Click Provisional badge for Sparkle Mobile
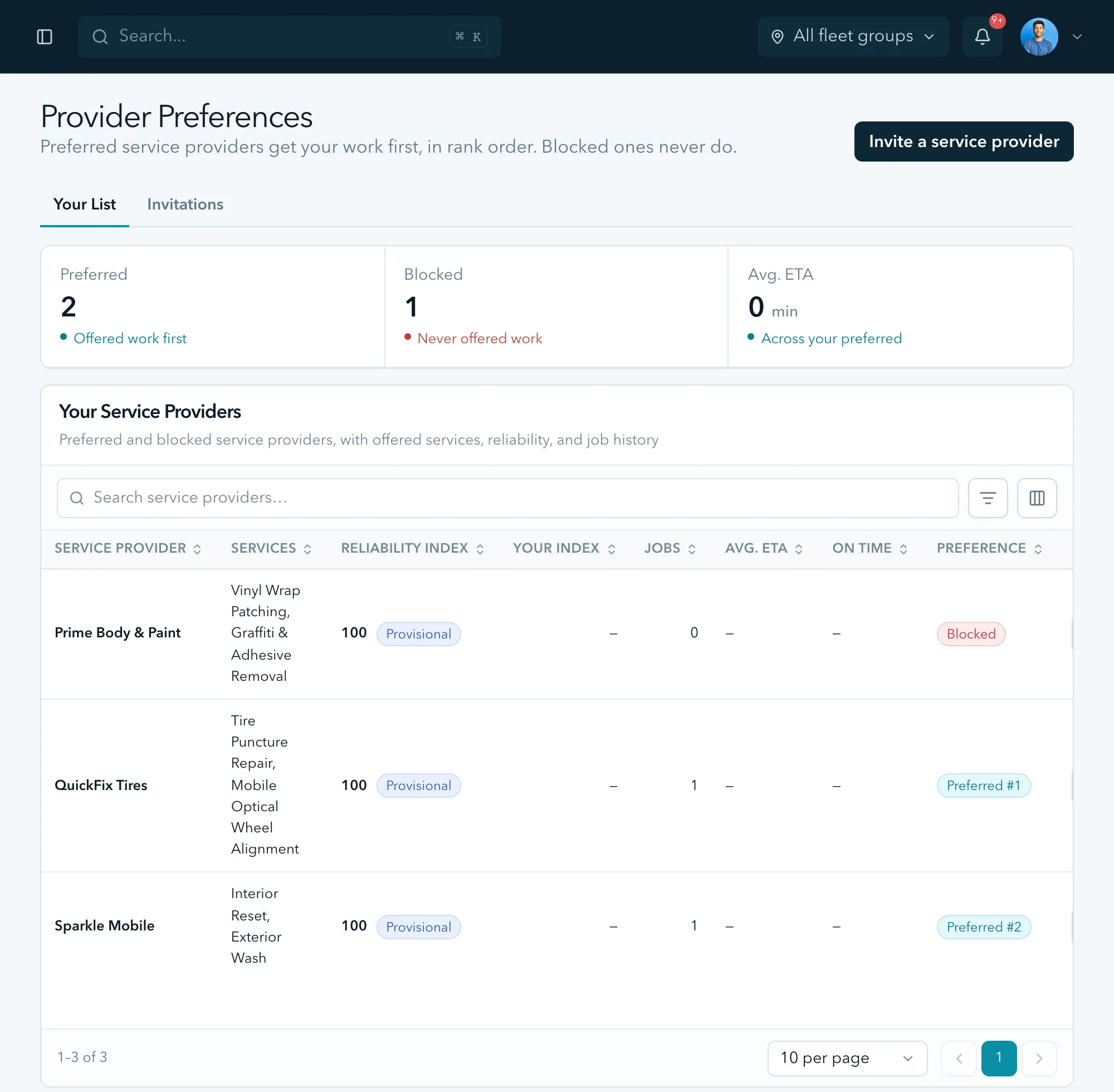Image resolution: width=1114 pixels, height=1092 pixels. point(418,927)
